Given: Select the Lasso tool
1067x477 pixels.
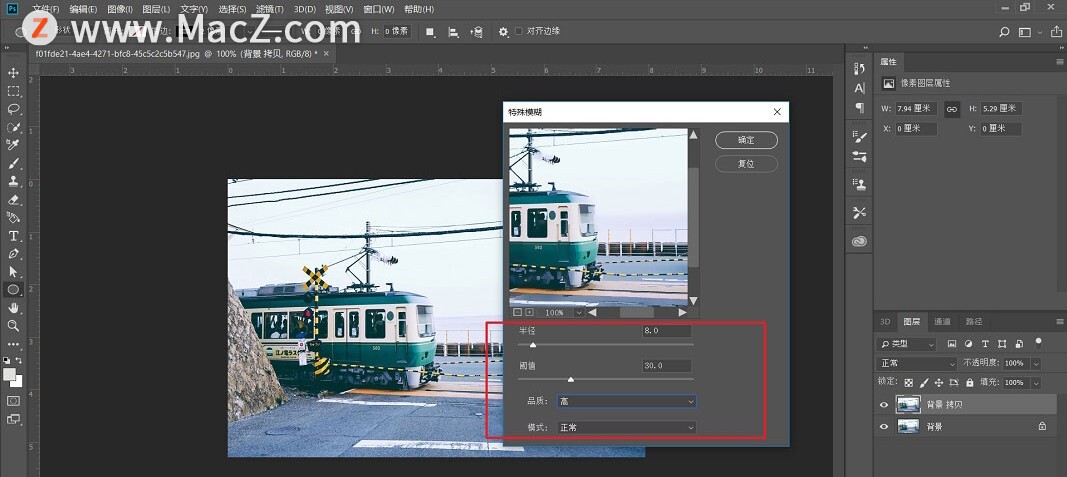Looking at the screenshot, I should [x=14, y=109].
